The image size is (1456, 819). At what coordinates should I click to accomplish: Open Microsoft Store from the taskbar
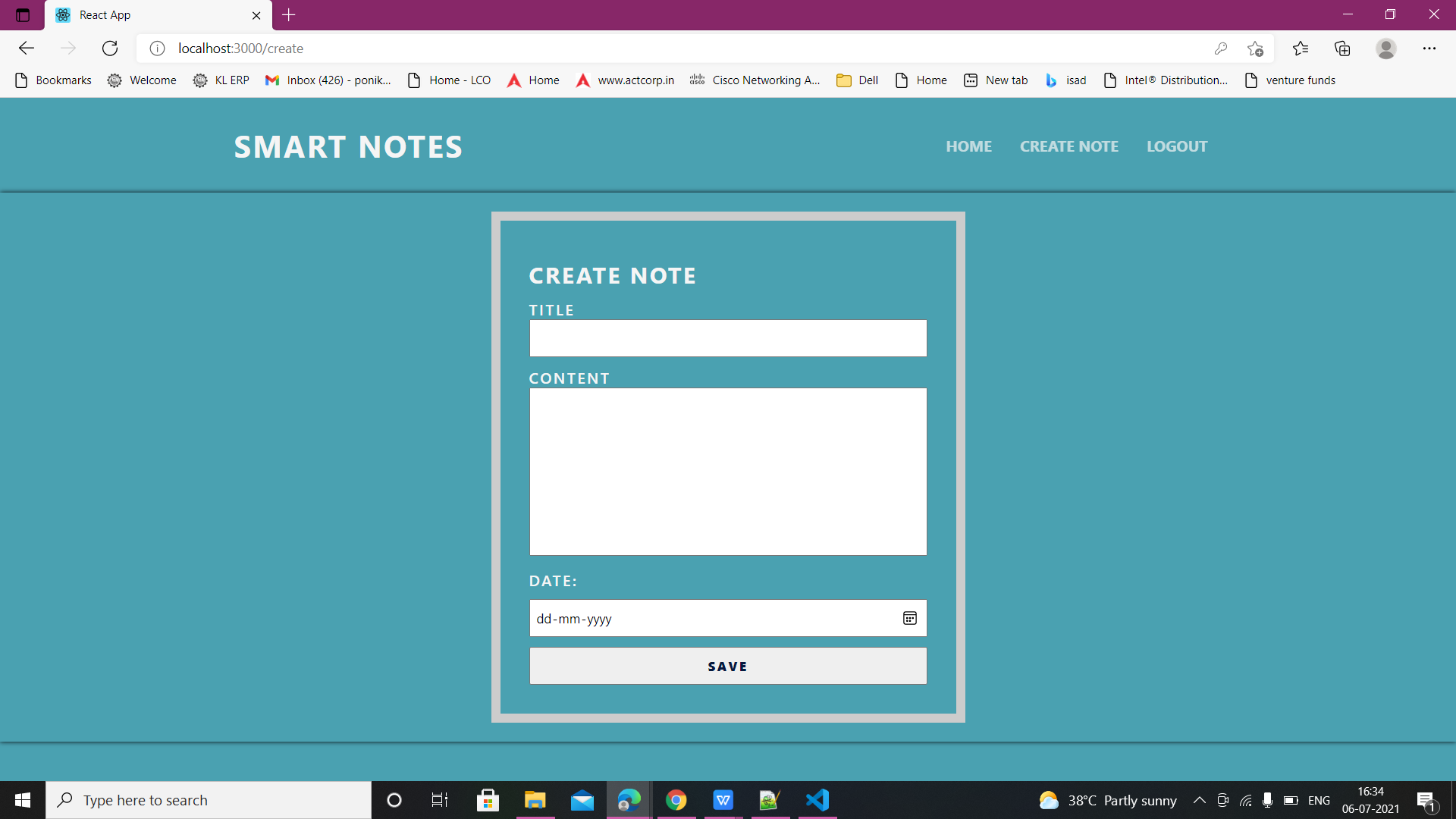(488, 800)
